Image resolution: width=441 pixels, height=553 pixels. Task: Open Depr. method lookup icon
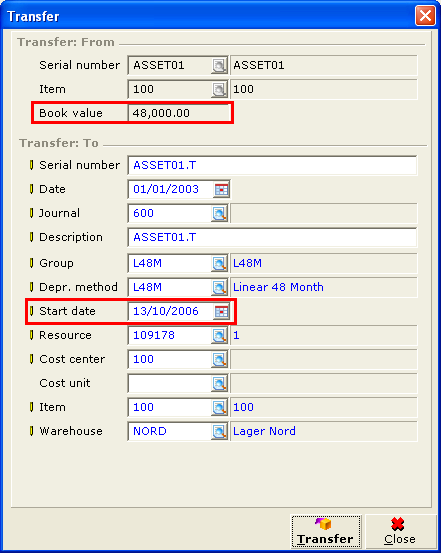point(219,288)
